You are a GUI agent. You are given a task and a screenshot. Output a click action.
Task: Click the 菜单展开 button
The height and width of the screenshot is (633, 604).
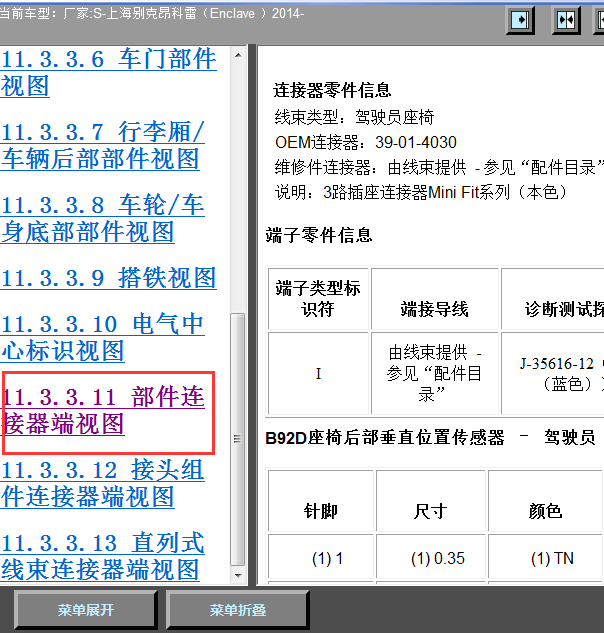(86, 610)
